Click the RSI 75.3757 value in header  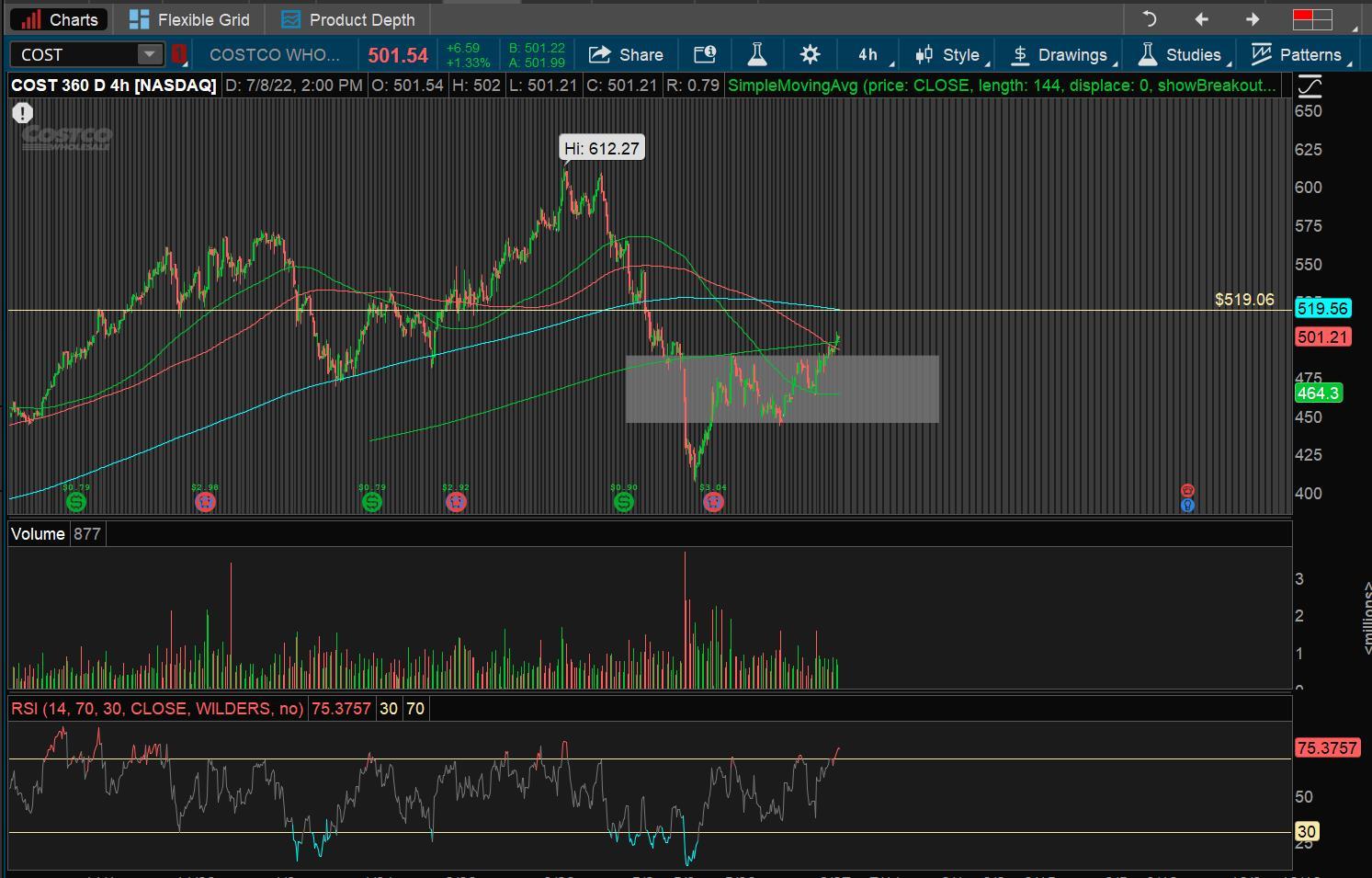point(341,709)
